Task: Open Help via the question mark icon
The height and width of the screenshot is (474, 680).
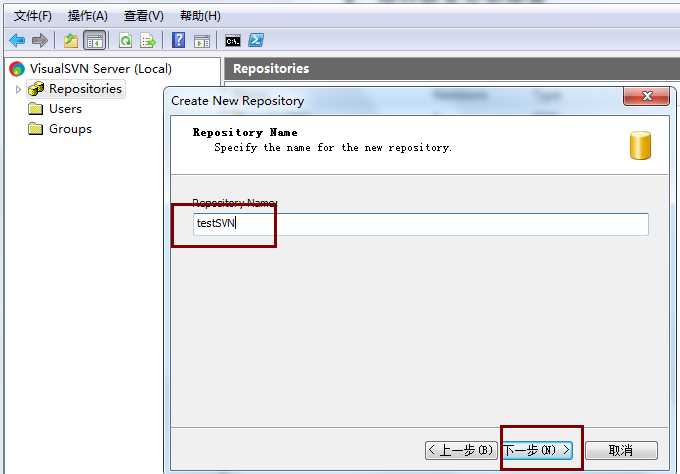Action: point(179,40)
